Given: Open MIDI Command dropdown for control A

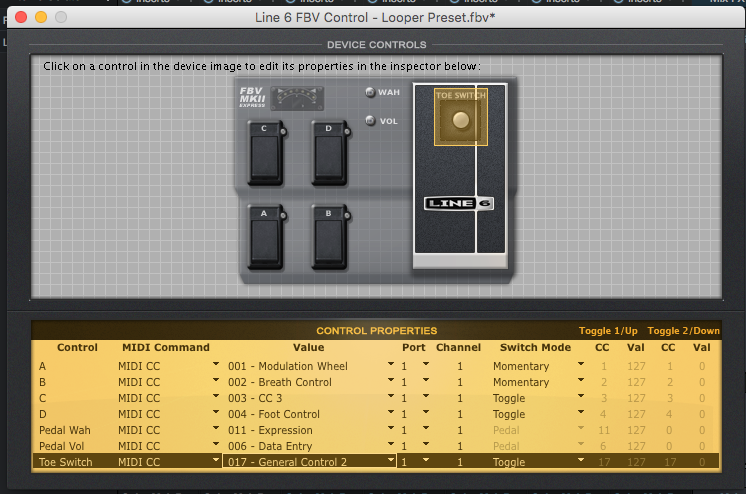Looking at the screenshot, I should tap(216, 364).
